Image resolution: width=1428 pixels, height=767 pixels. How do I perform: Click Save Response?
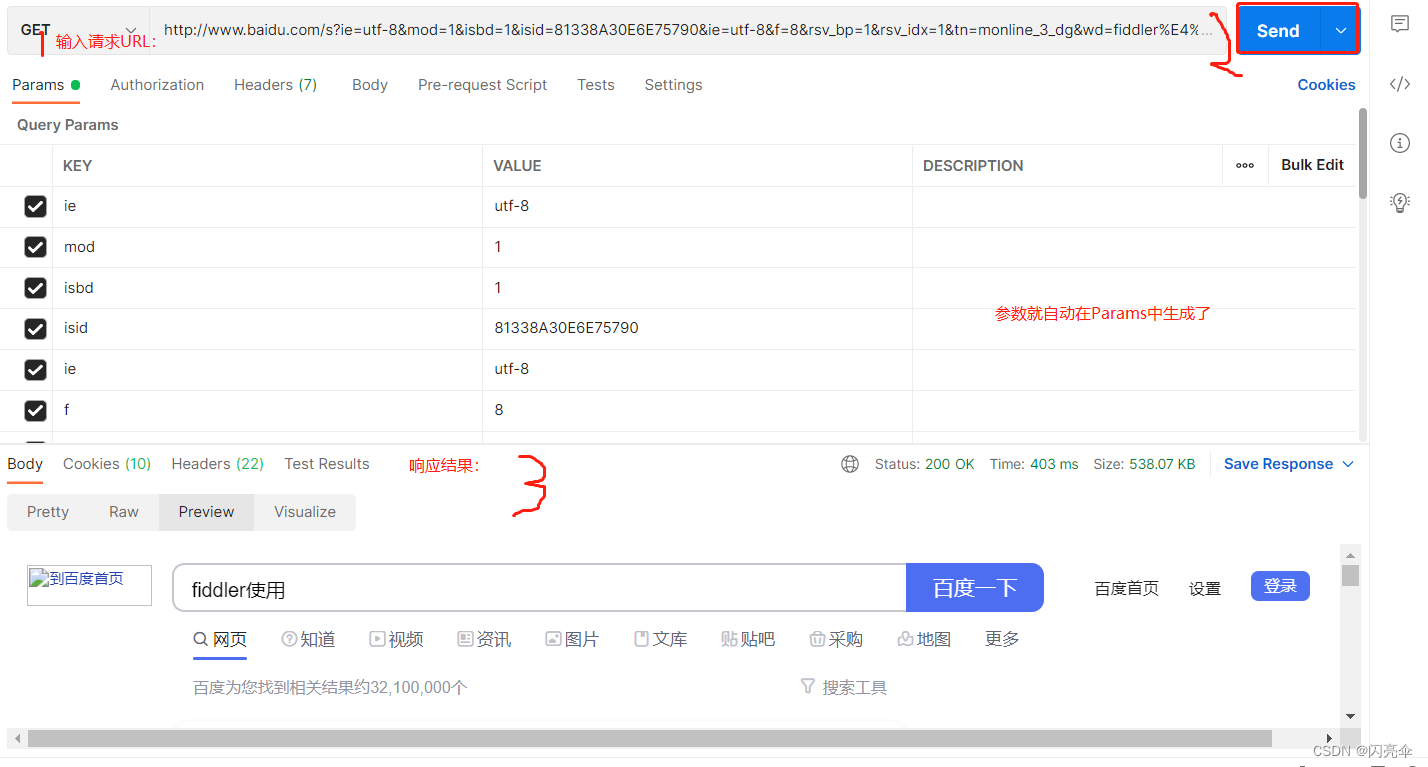[x=1278, y=464]
